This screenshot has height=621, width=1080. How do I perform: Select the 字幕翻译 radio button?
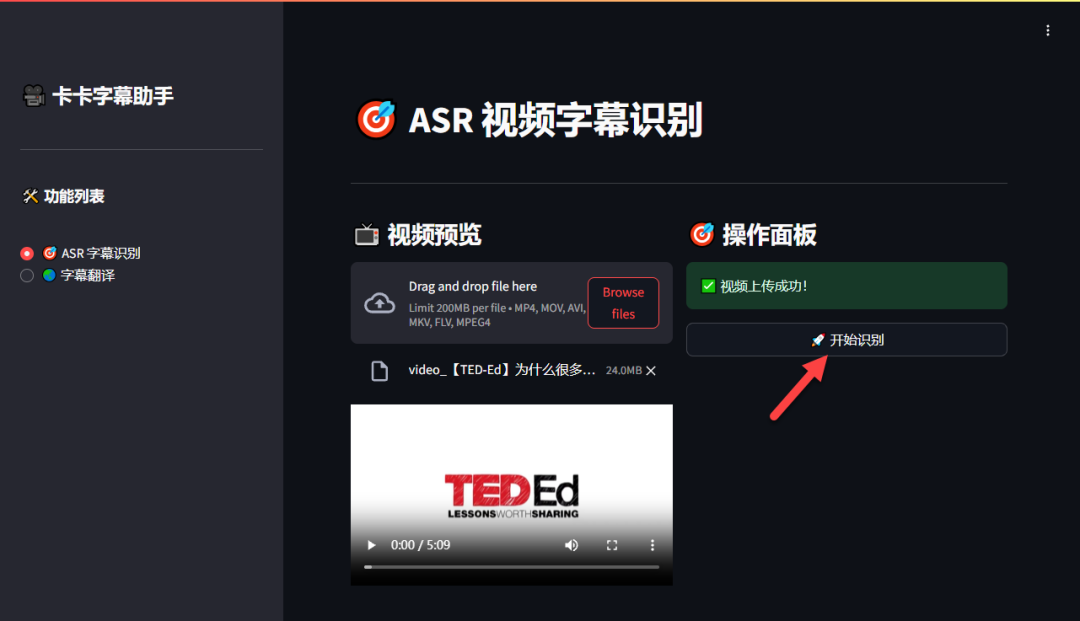[x=27, y=274]
